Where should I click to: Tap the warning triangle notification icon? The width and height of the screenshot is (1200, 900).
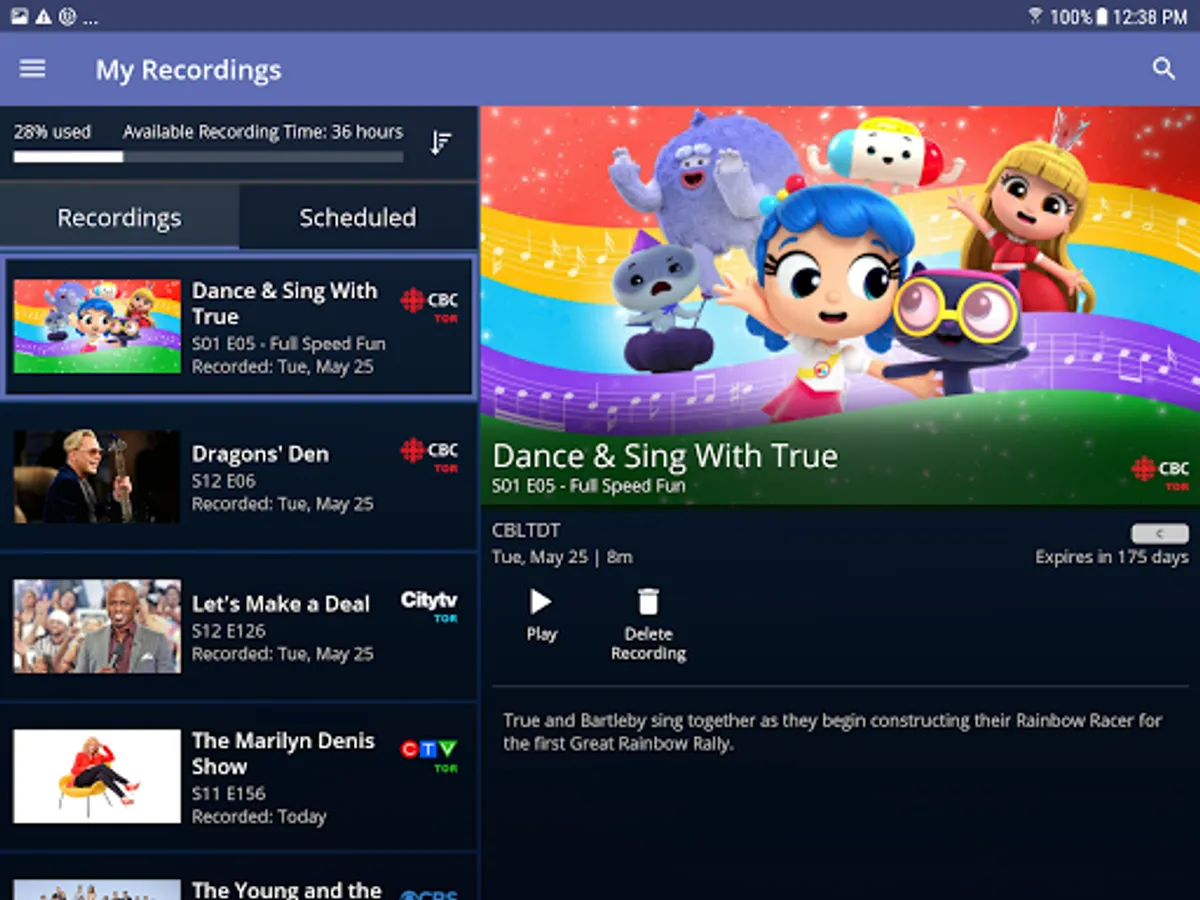pos(43,16)
